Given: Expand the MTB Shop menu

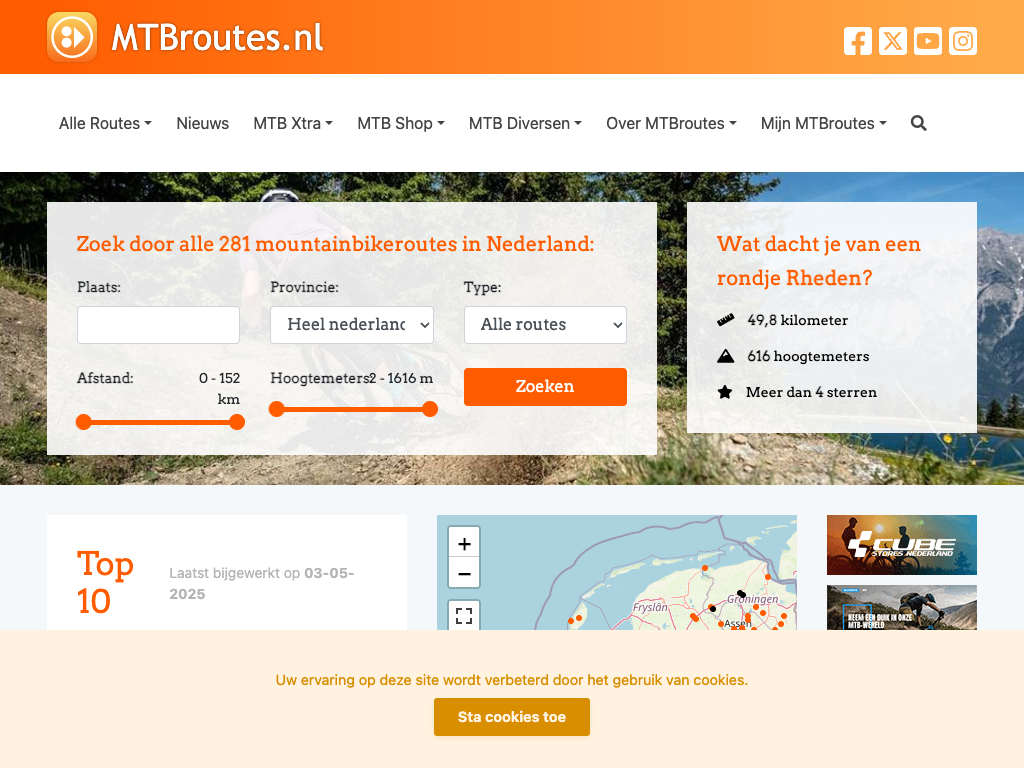Looking at the screenshot, I should [401, 123].
